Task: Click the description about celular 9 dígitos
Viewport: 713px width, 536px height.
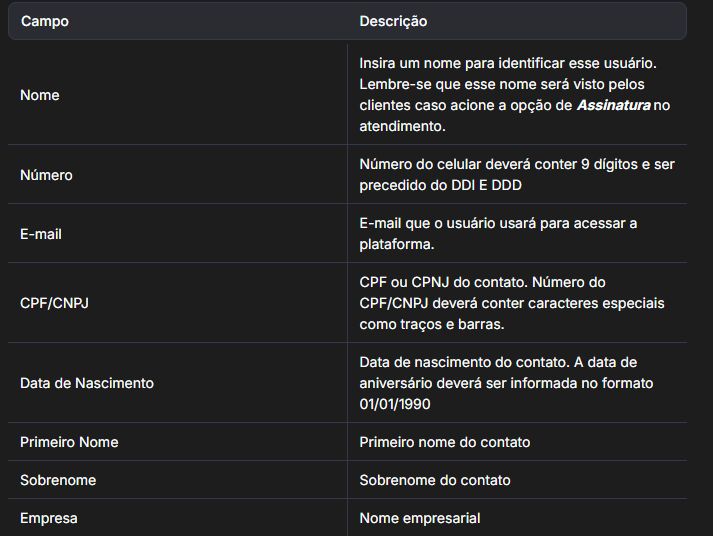Action: click(x=517, y=174)
